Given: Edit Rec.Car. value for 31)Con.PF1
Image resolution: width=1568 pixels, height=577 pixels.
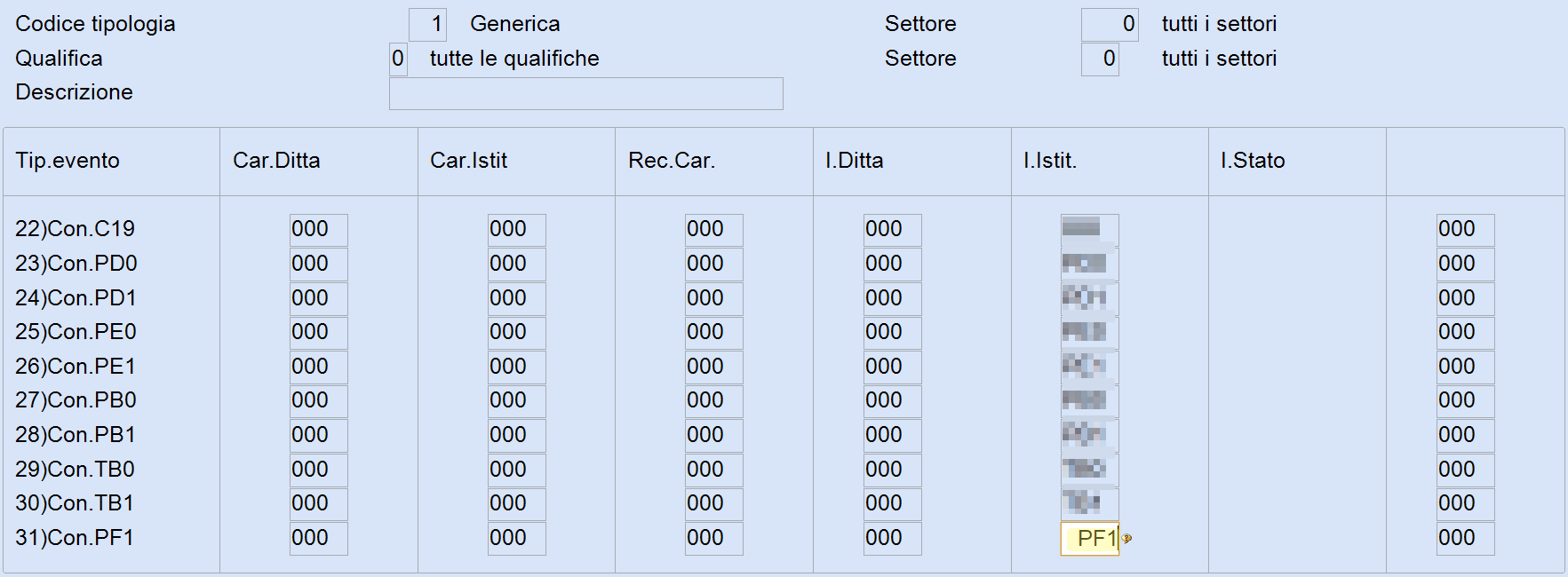Looking at the screenshot, I should (714, 538).
